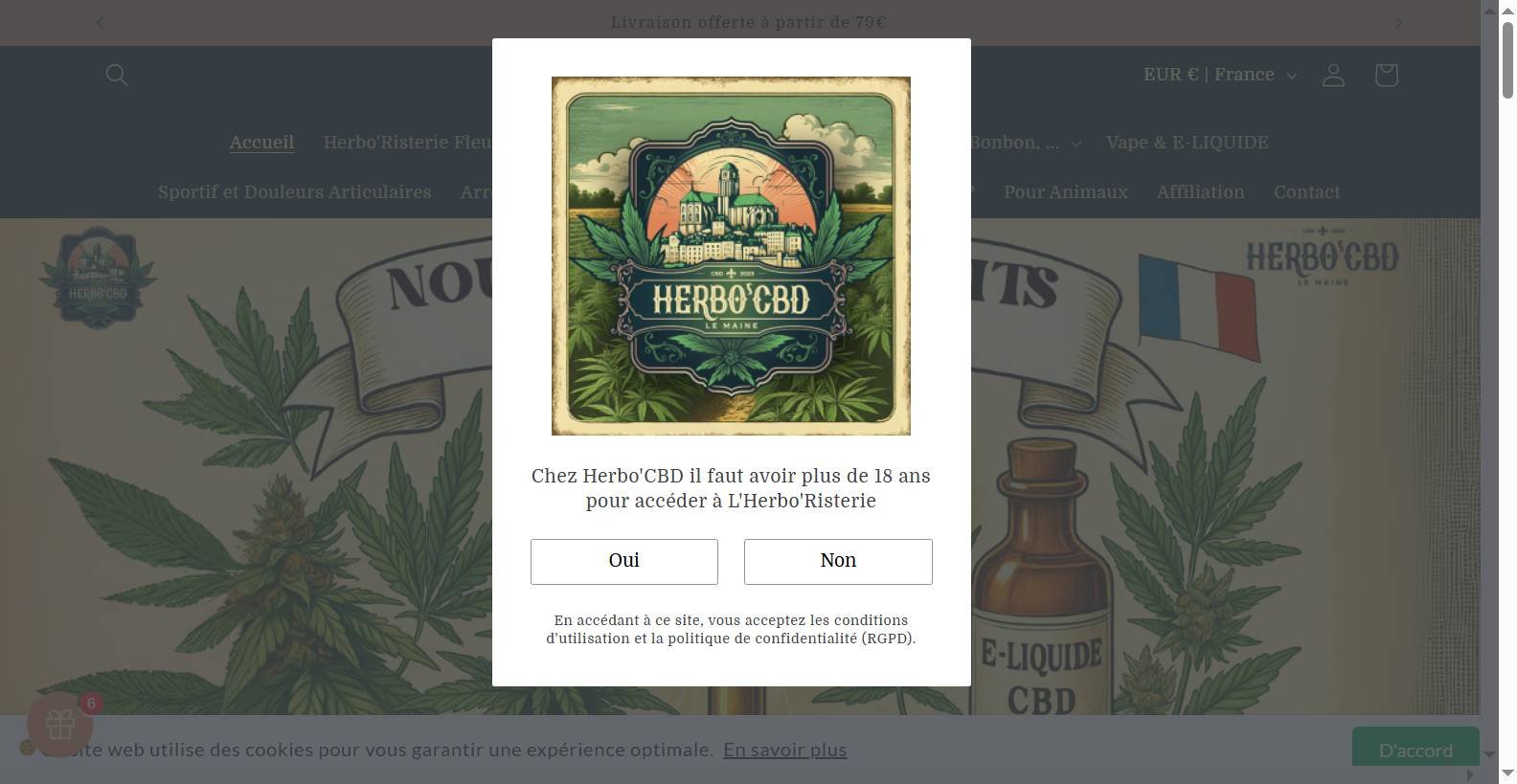The width and height of the screenshot is (1517, 784).
Task: Open Vape & E-LIQUIDE menu
Action: click(x=1187, y=143)
